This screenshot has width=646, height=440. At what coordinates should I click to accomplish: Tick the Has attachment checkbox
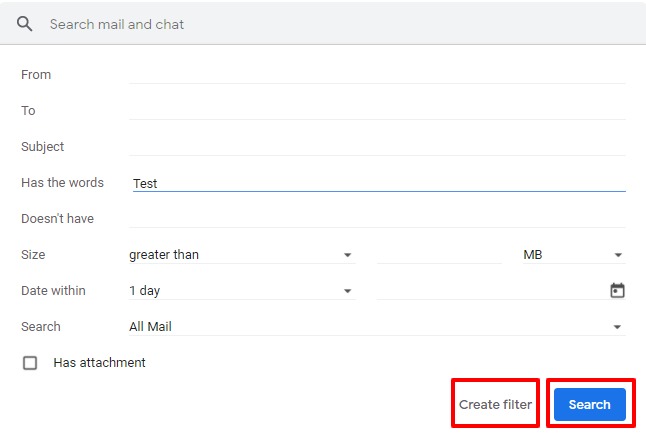pyautogui.click(x=30, y=363)
